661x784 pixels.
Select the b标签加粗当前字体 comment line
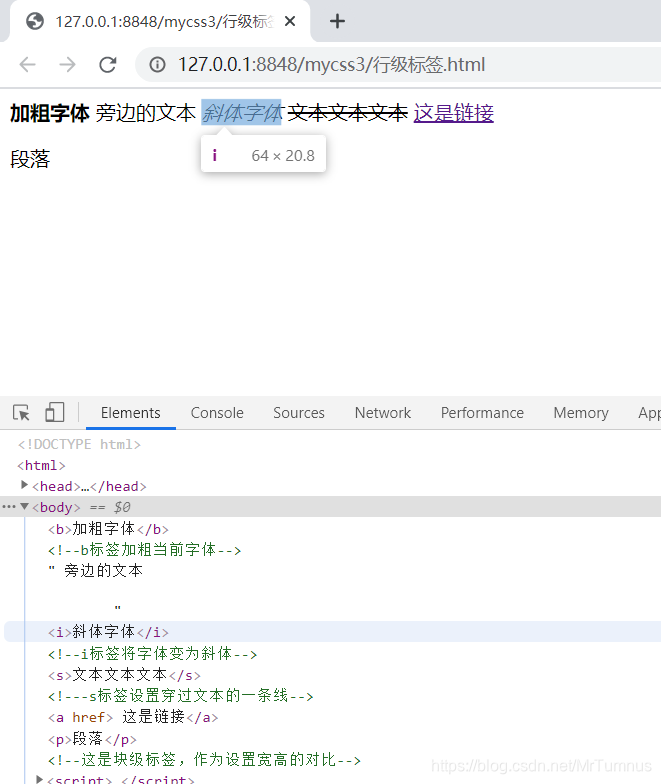pyautogui.click(x=144, y=550)
